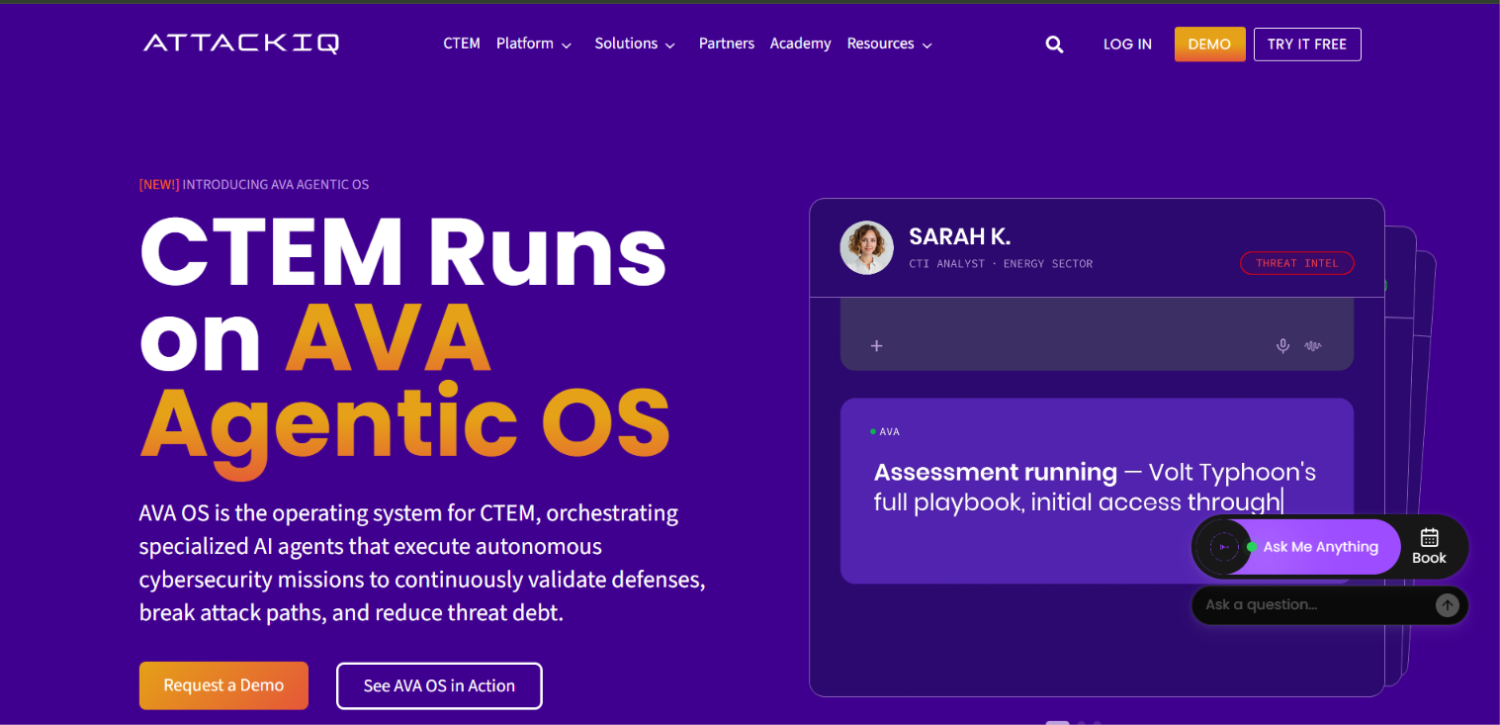Click the "Assessment running" message text
This screenshot has height=725, width=1500.
(995, 472)
